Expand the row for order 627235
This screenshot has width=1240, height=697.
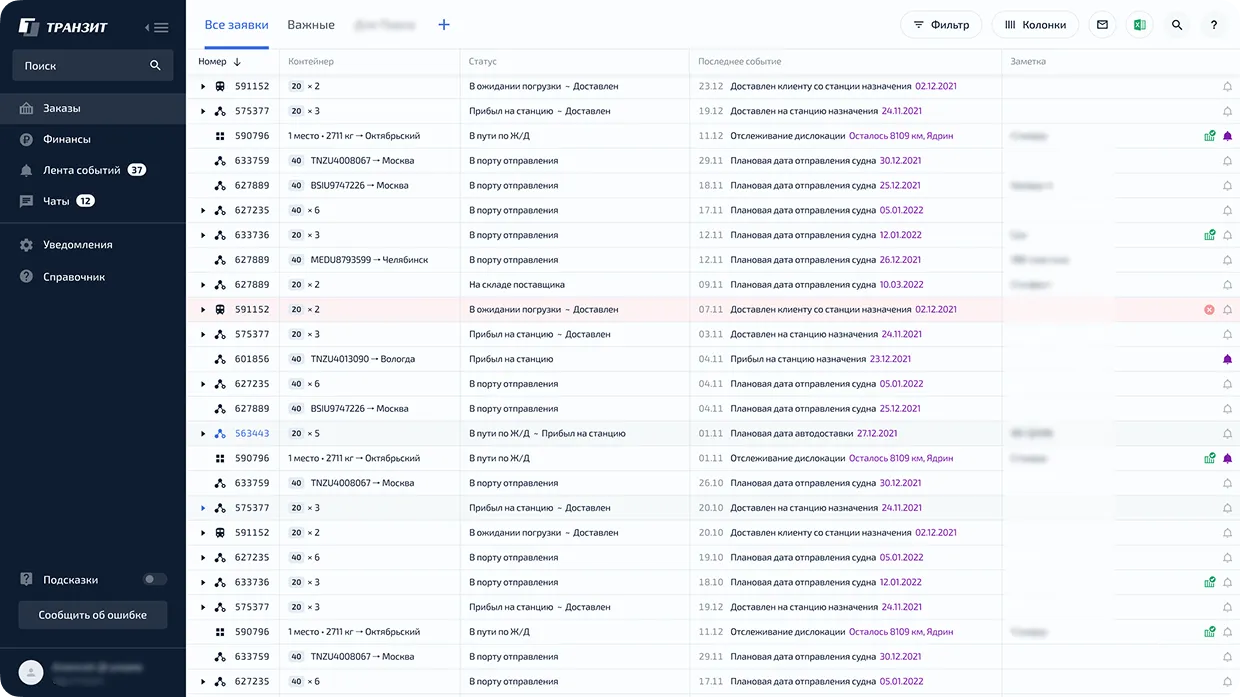pyautogui.click(x=203, y=211)
